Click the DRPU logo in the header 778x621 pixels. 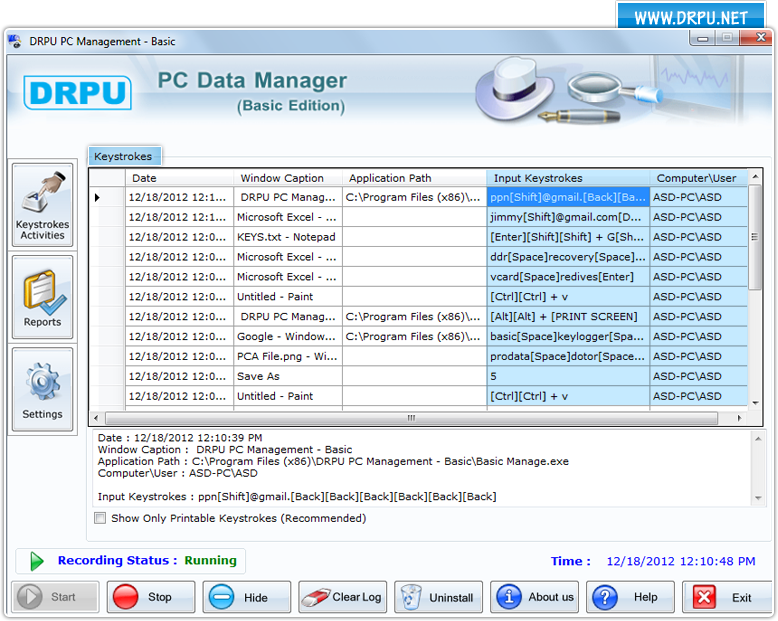coord(77,93)
